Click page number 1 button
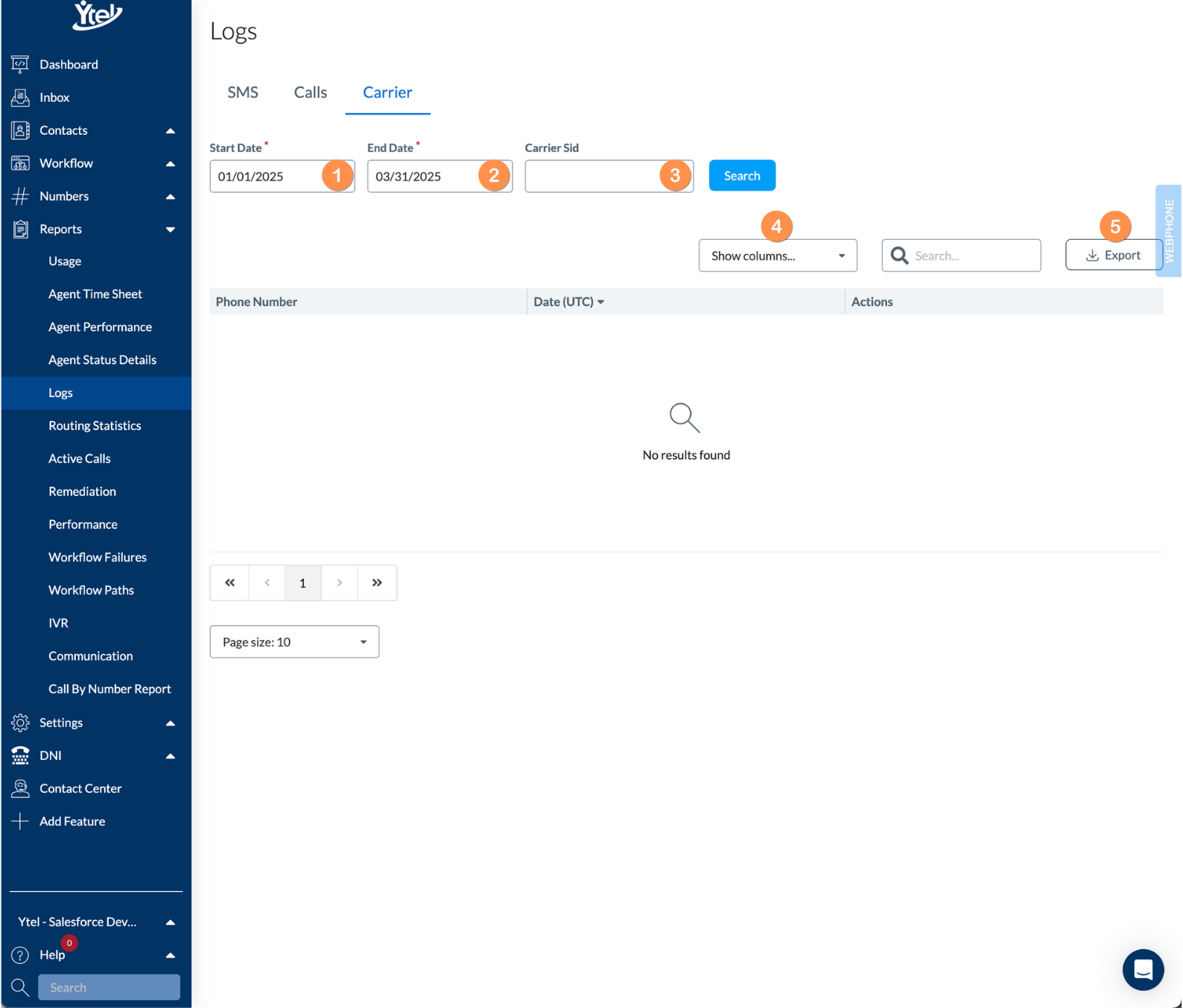 click(x=302, y=583)
